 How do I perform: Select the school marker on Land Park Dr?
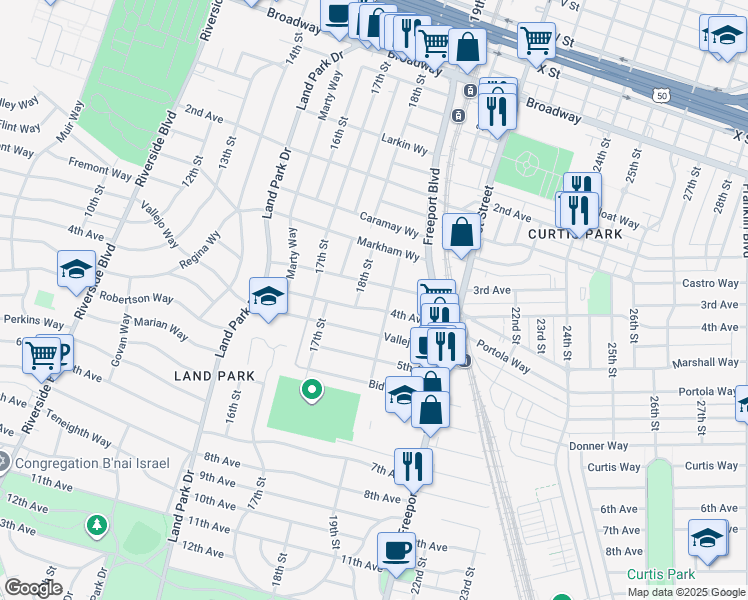coord(267,297)
